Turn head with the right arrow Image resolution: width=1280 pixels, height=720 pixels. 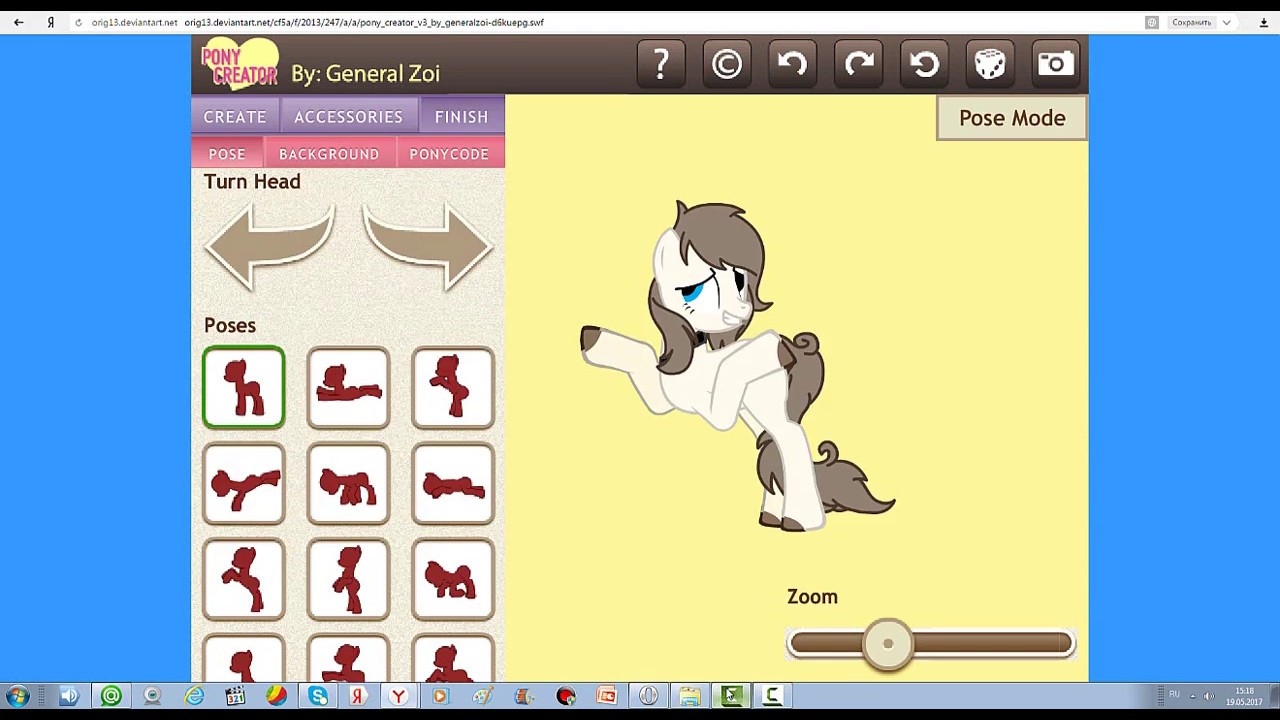[x=428, y=246]
